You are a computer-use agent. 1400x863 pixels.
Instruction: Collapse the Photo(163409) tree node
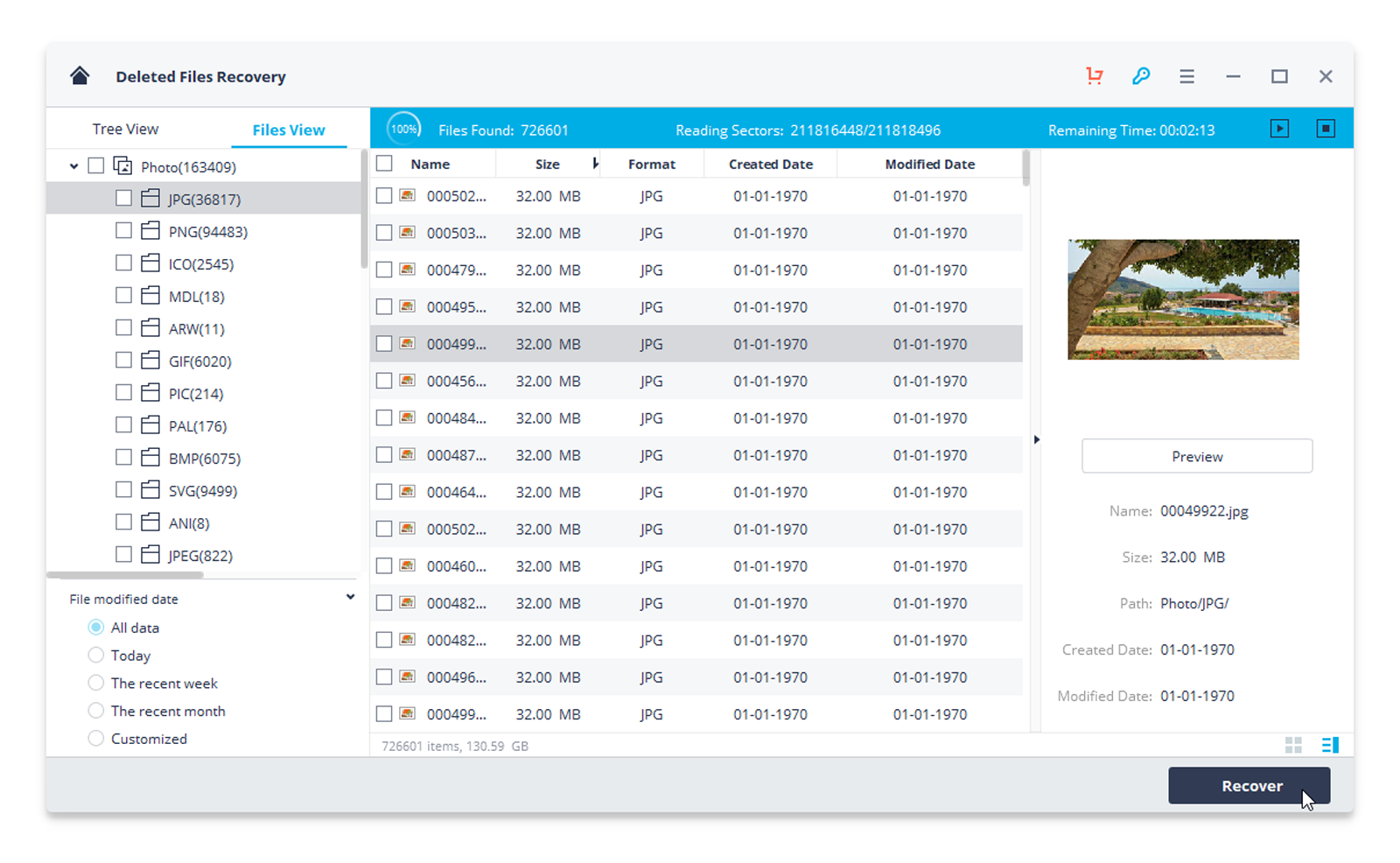tap(73, 165)
